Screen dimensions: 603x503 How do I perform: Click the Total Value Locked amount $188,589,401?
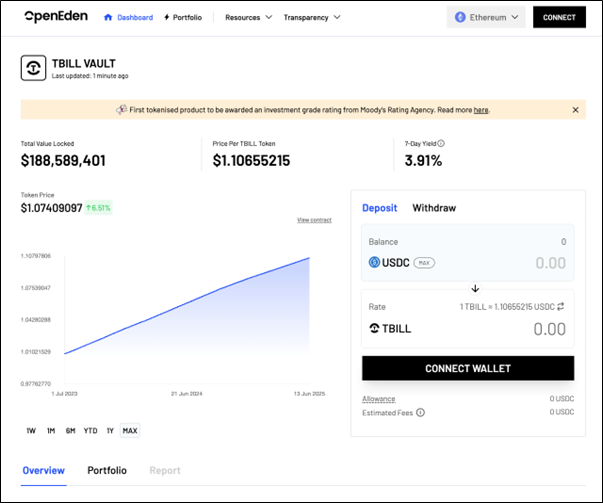63,160
